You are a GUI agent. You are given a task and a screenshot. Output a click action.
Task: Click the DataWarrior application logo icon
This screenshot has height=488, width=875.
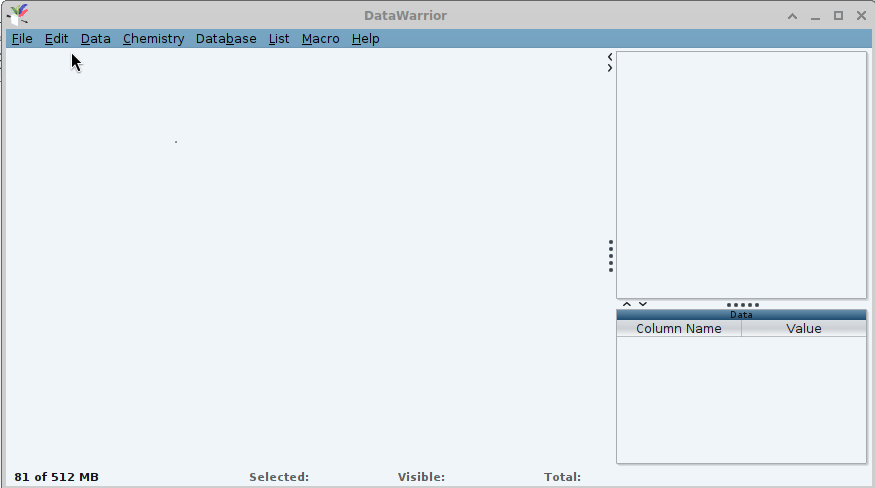(18, 15)
